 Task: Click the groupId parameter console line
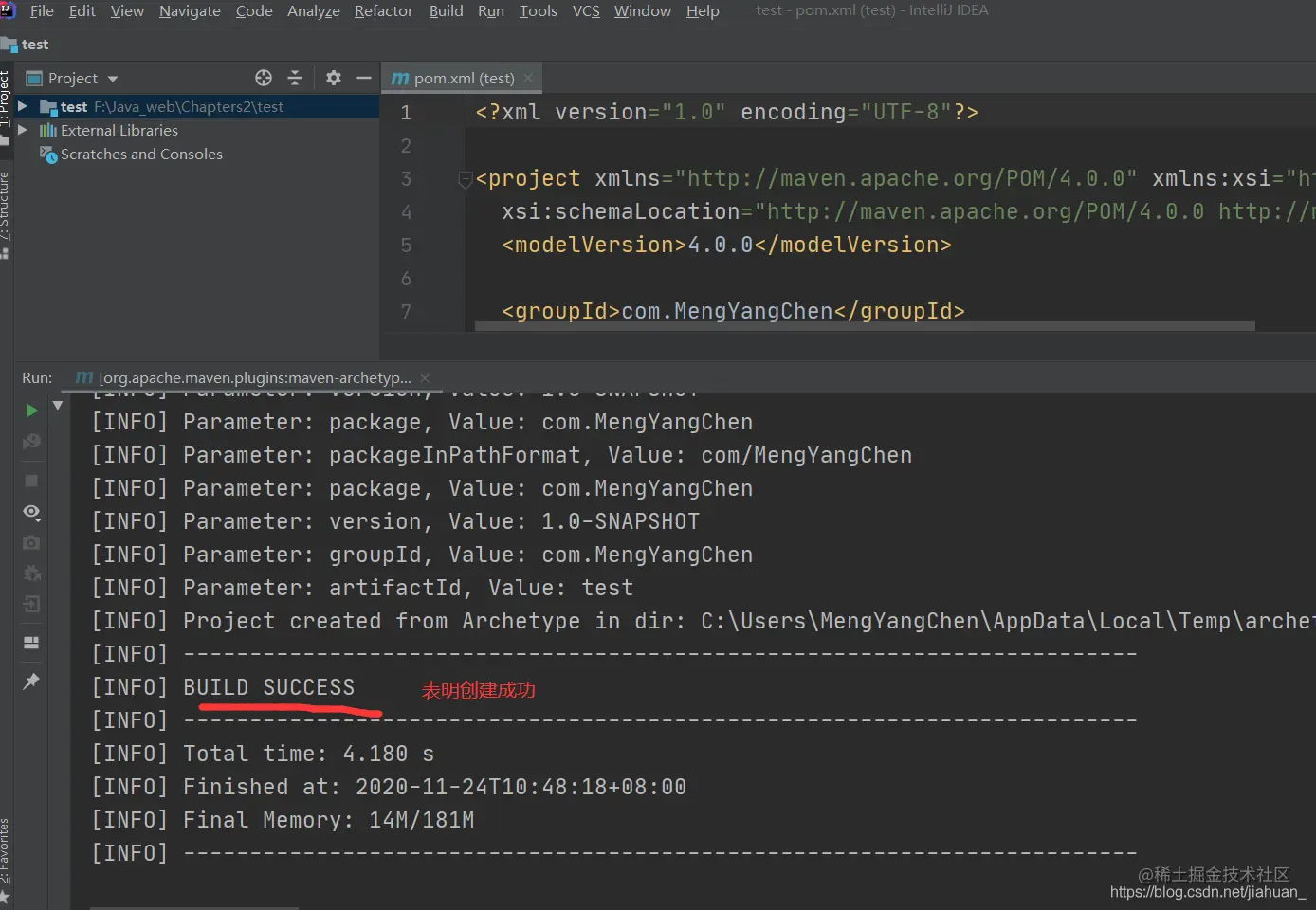tap(422, 555)
